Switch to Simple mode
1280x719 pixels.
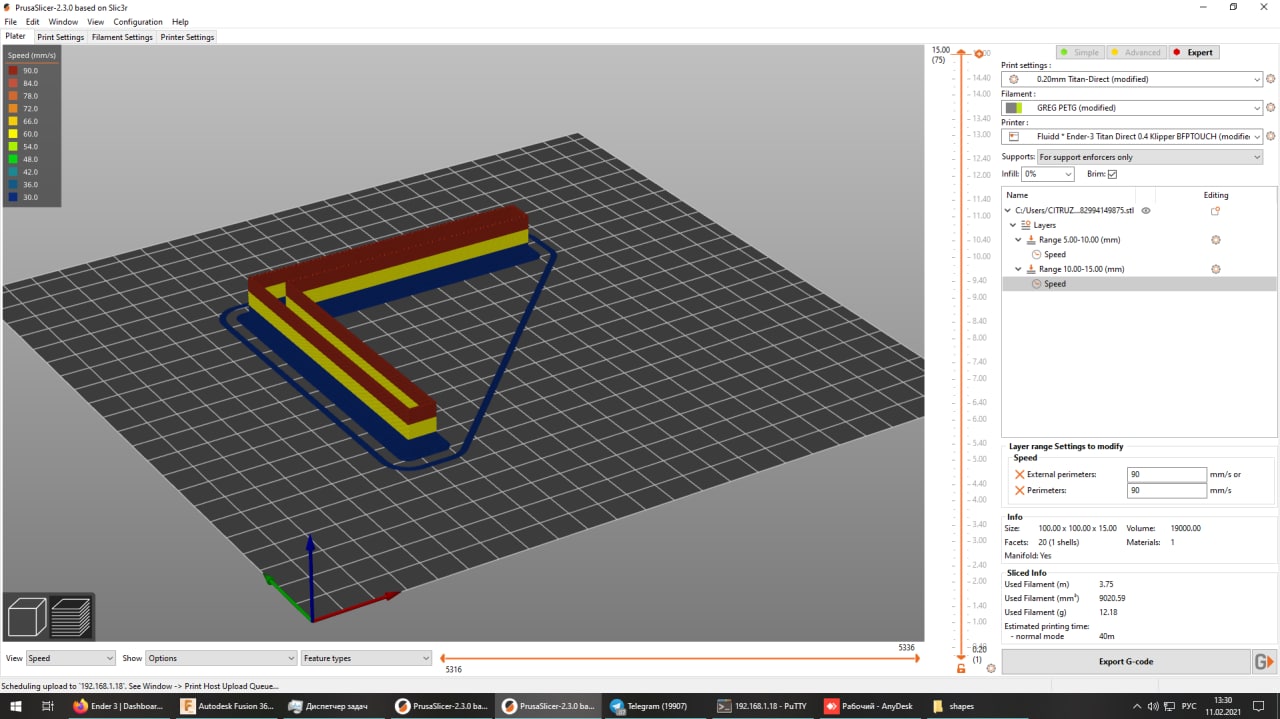coord(1081,53)
